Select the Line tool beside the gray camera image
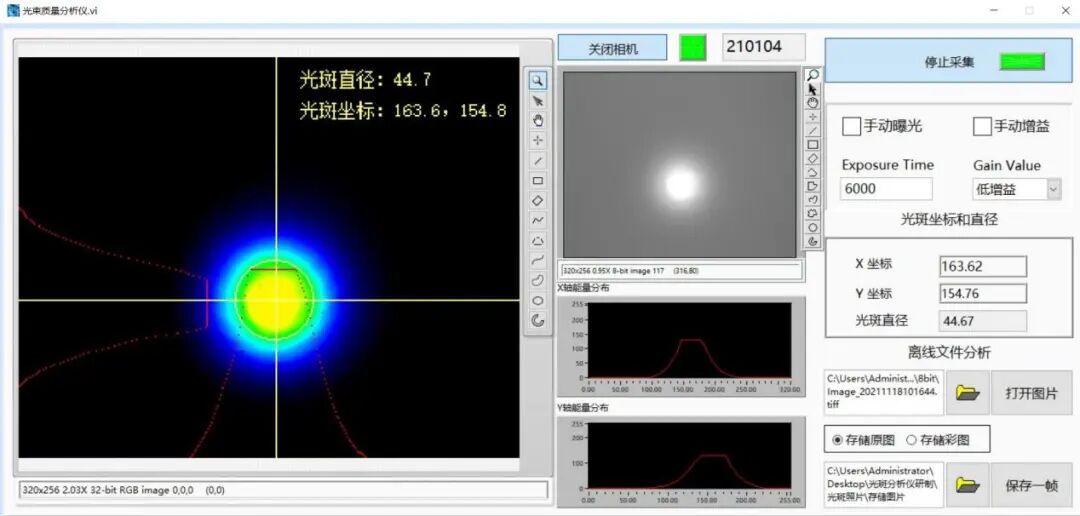The width and height of the screenshot is (1080, 516). pyautogui.click(x=813, y=130)
